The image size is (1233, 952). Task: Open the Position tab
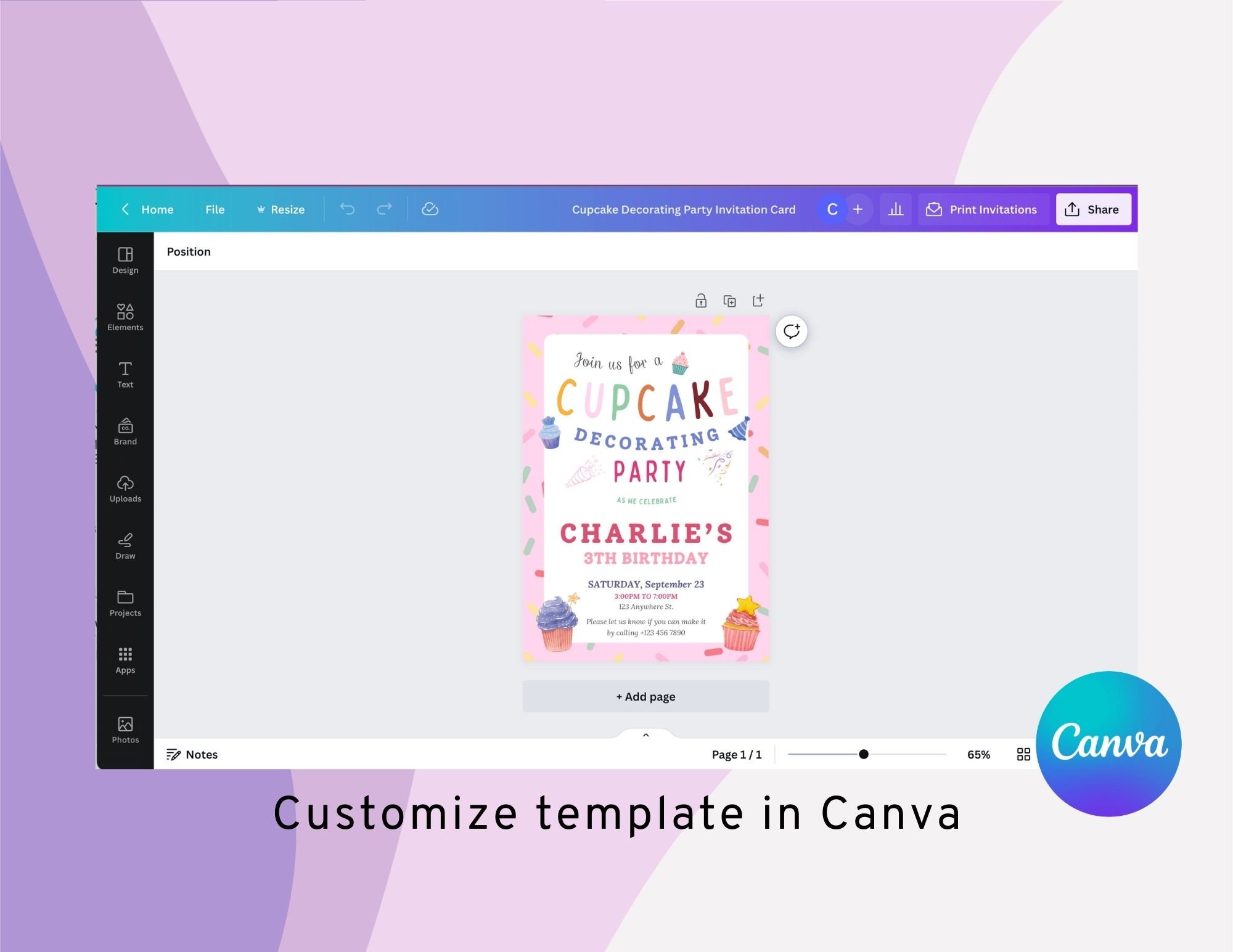pos(189,251)
